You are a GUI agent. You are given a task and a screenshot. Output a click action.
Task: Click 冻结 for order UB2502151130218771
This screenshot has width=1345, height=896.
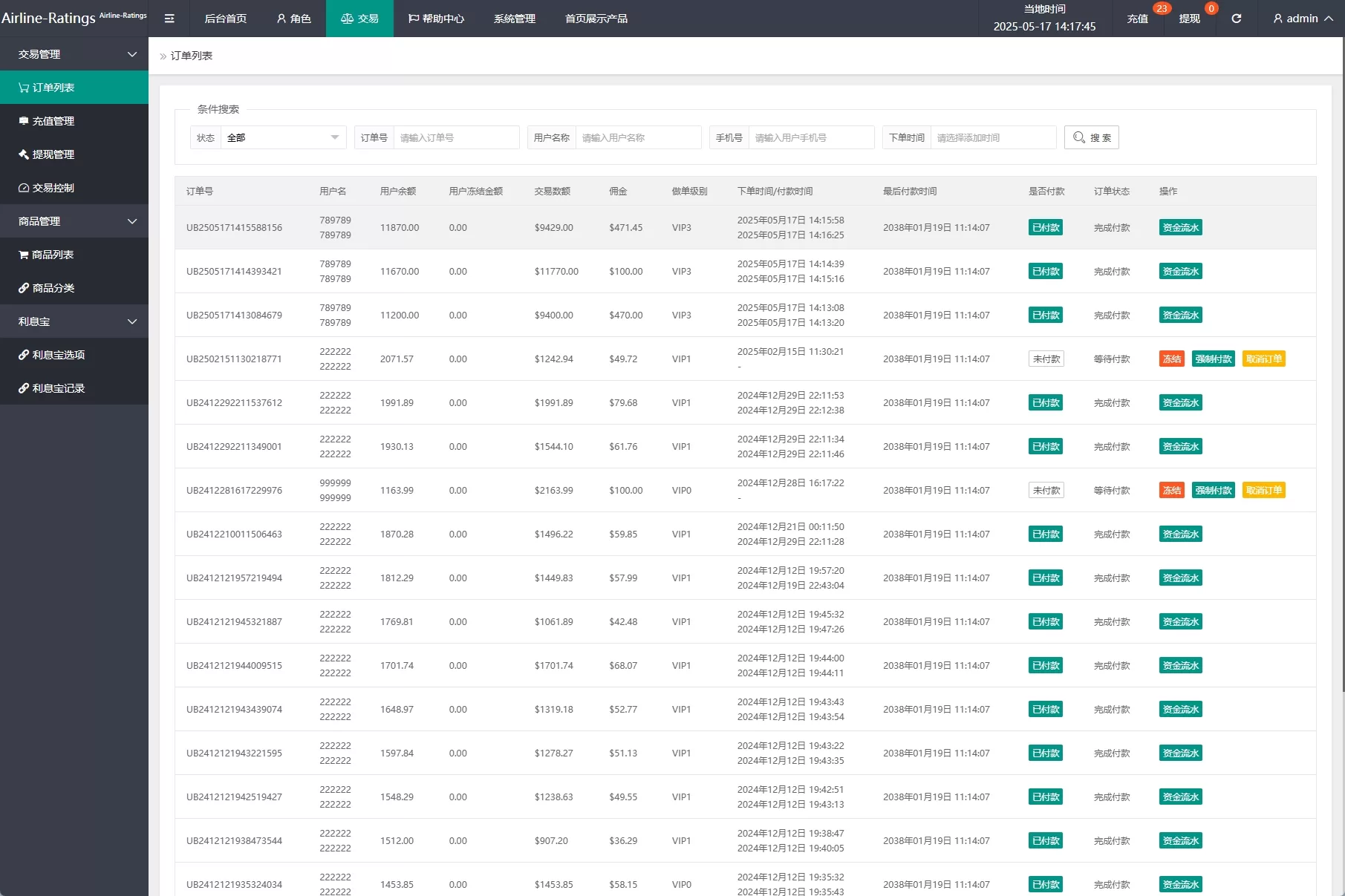coord(1171,359)
